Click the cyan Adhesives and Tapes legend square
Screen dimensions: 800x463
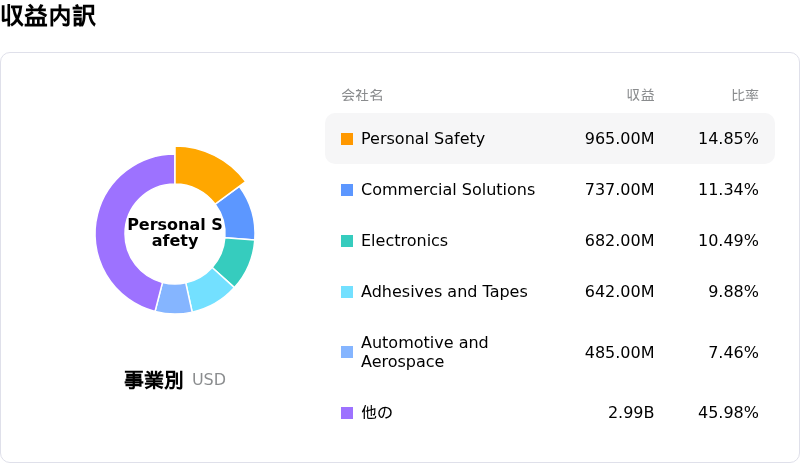coord(347,292)
